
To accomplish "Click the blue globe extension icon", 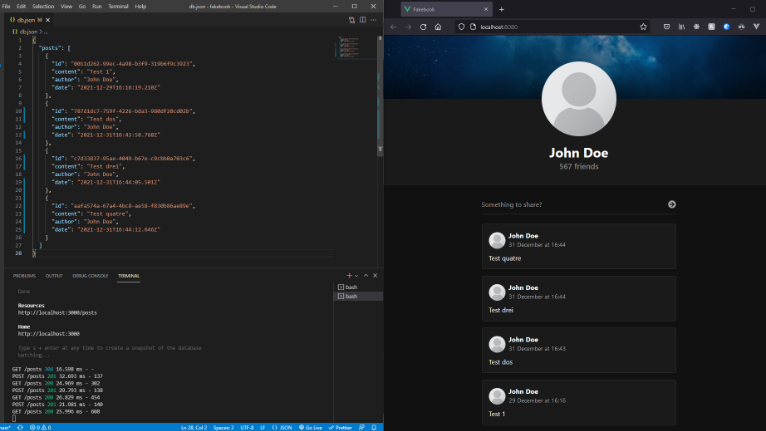I will click(726, 27).
